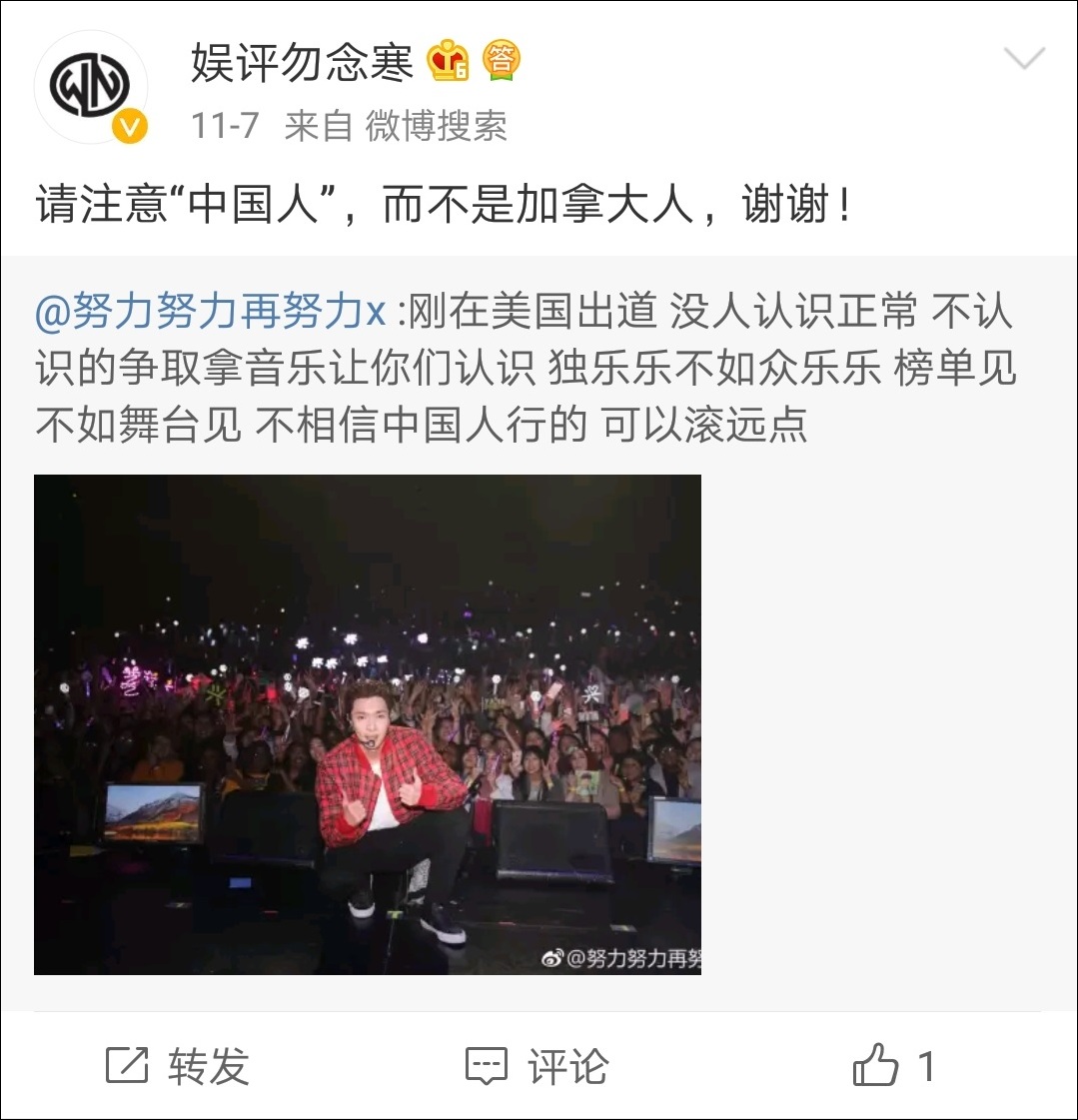Tap the crown membership badge
This screenshot has height=1120, width=1078.
[x=448, y=61]
